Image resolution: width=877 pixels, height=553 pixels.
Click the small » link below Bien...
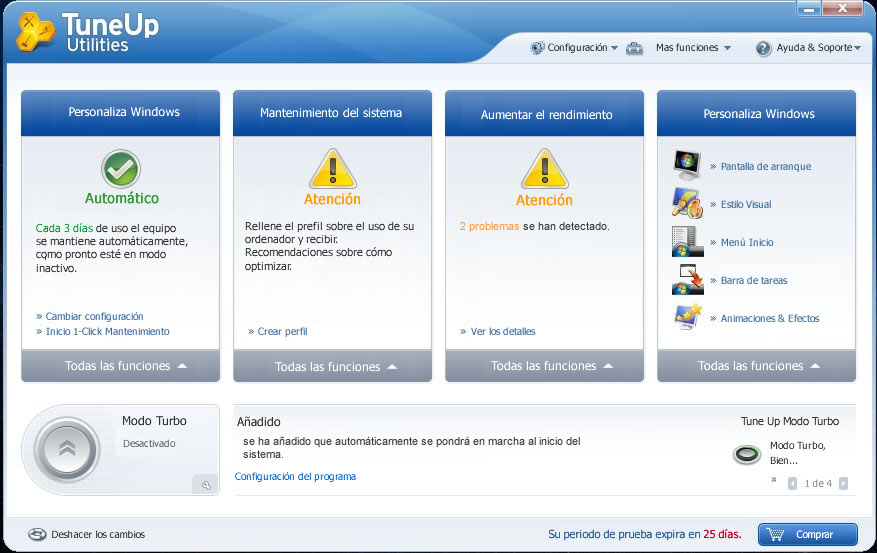point(774,479)
